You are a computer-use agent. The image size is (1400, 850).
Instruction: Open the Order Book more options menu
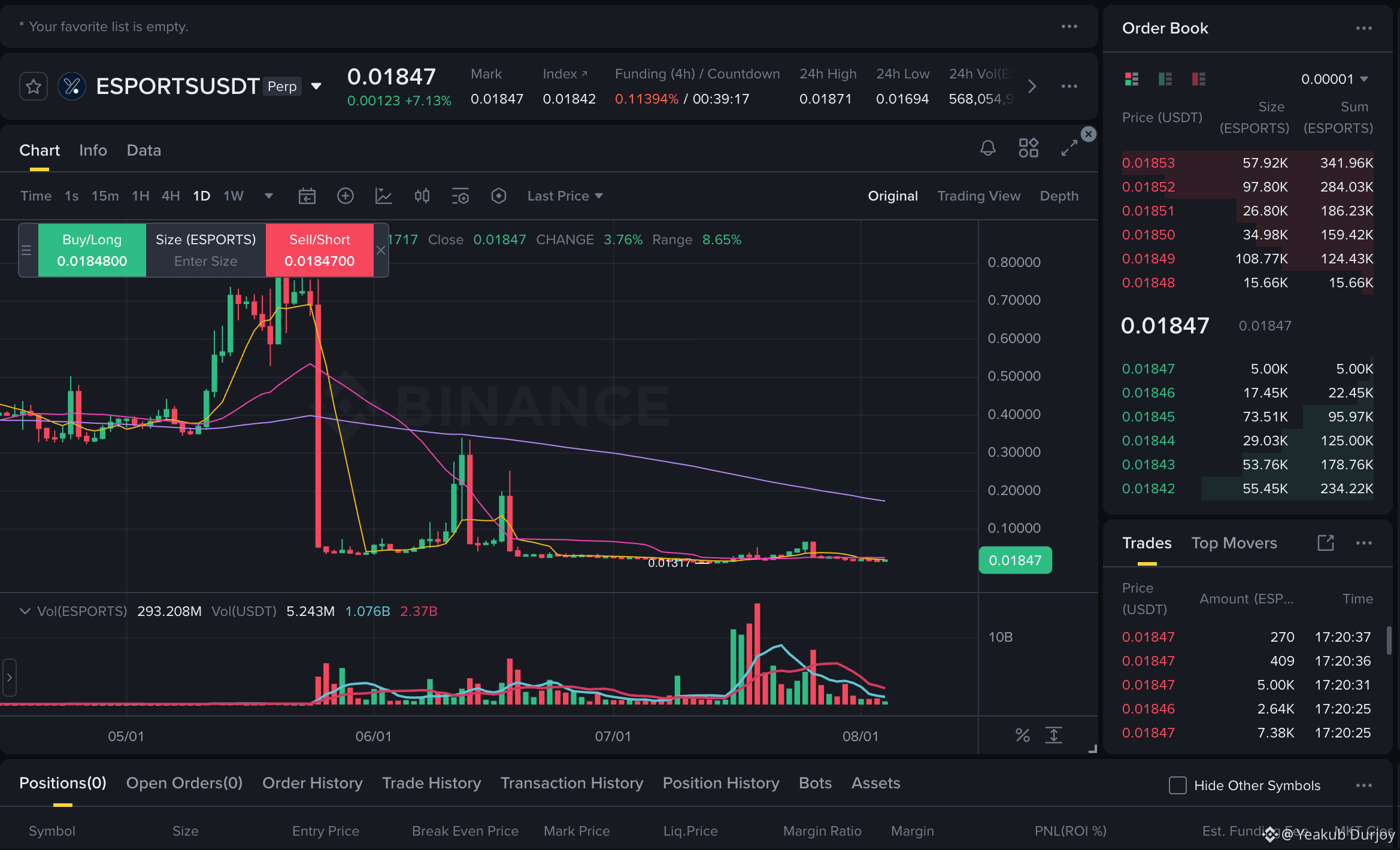pyautogui.click(x=1364, y=28)
